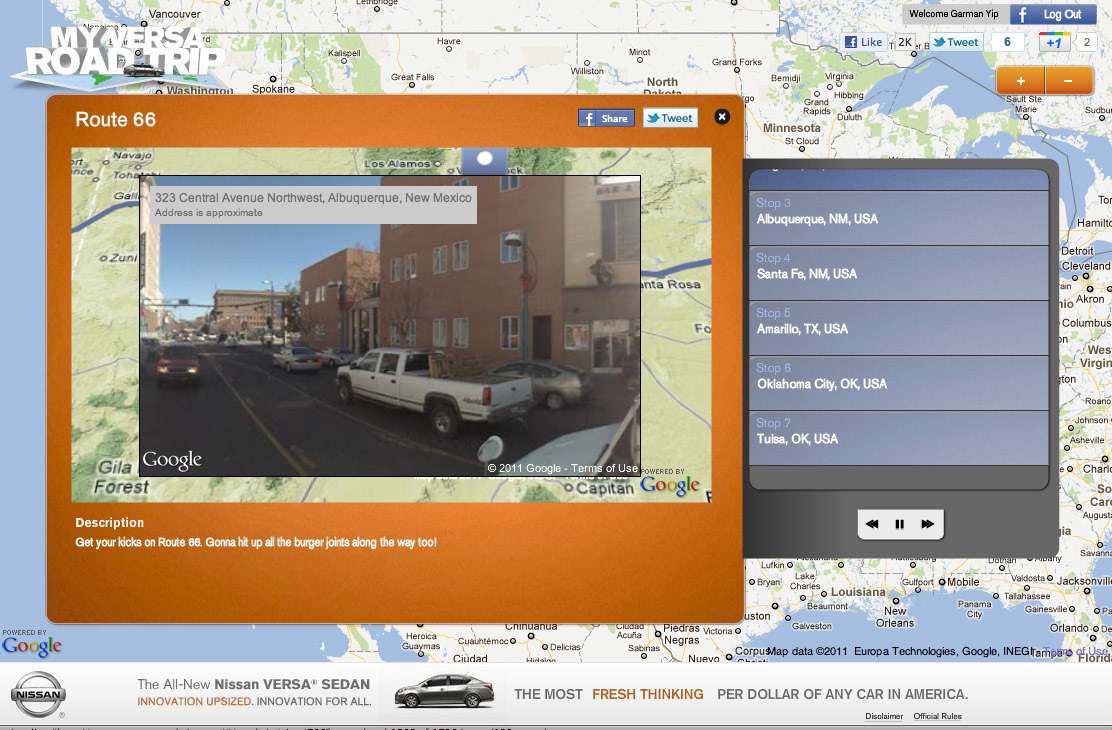1112x730 pixels.
Task: Click the Google +1 button
Action: point(1054,42)
